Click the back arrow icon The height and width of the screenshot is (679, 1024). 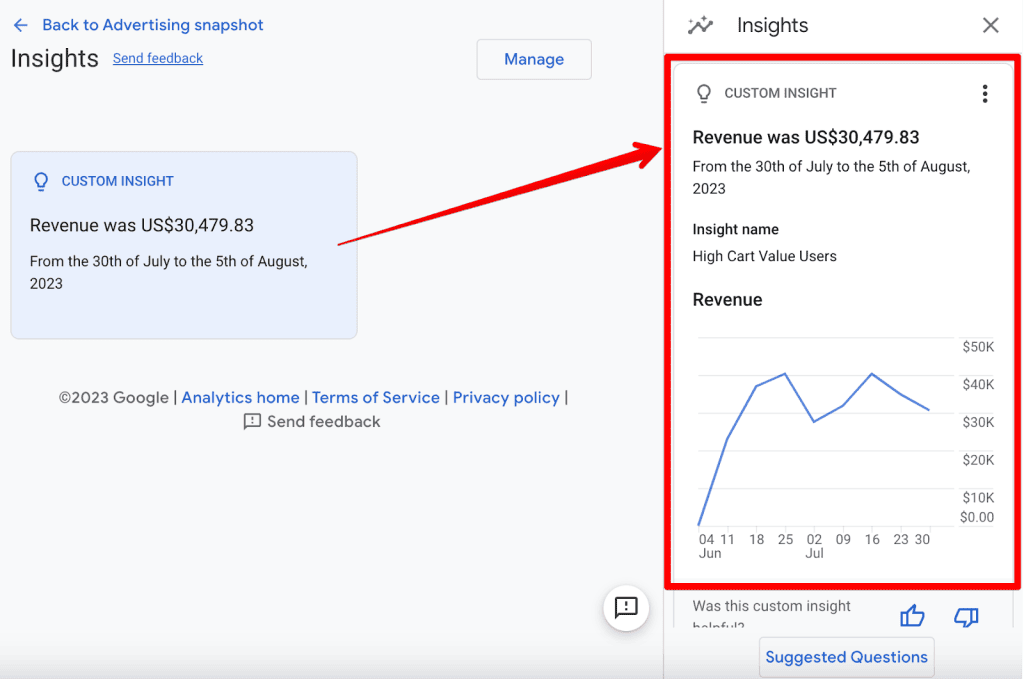(20, 25)
